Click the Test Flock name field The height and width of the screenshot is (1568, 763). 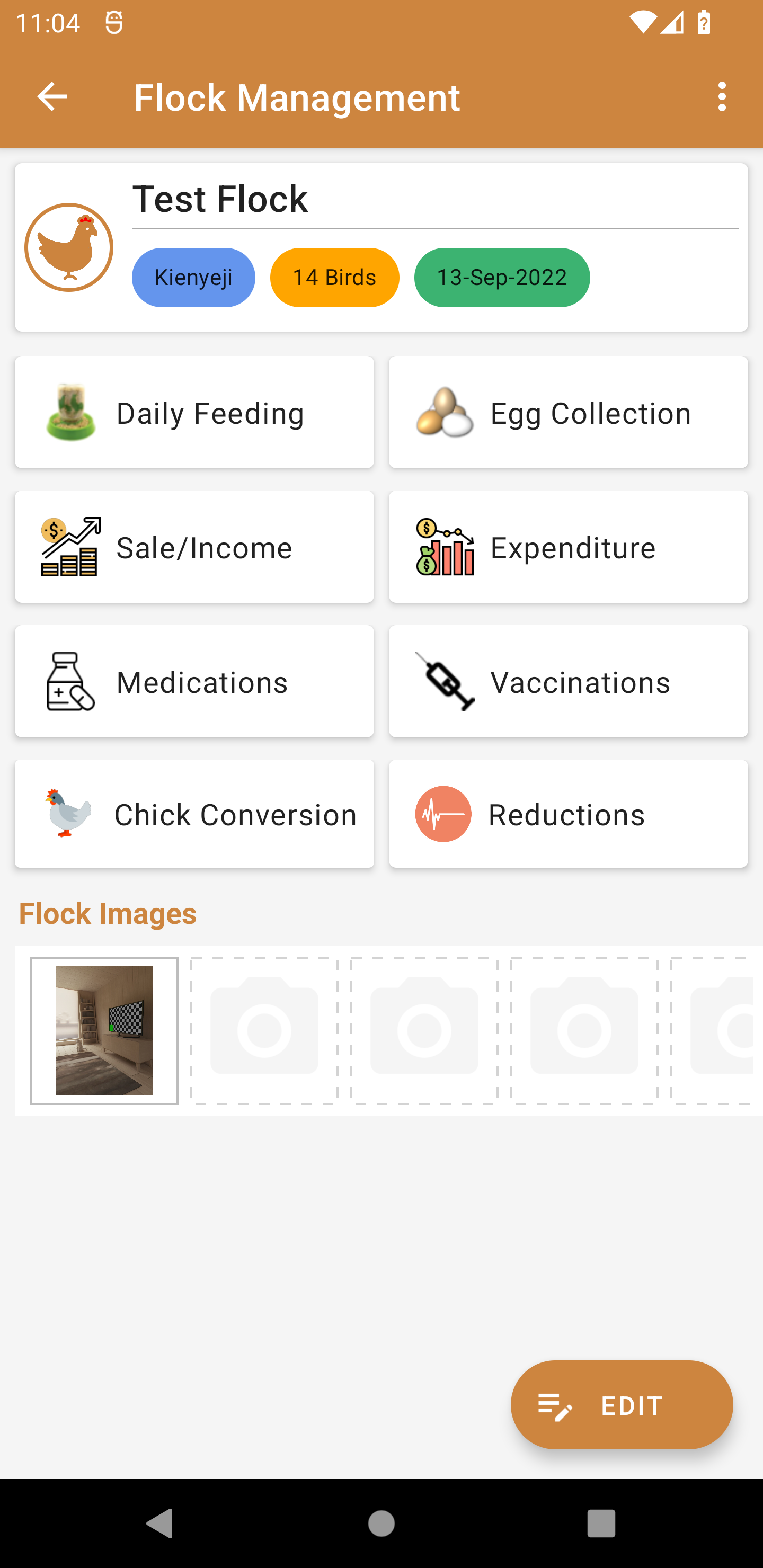click(434, 200)
